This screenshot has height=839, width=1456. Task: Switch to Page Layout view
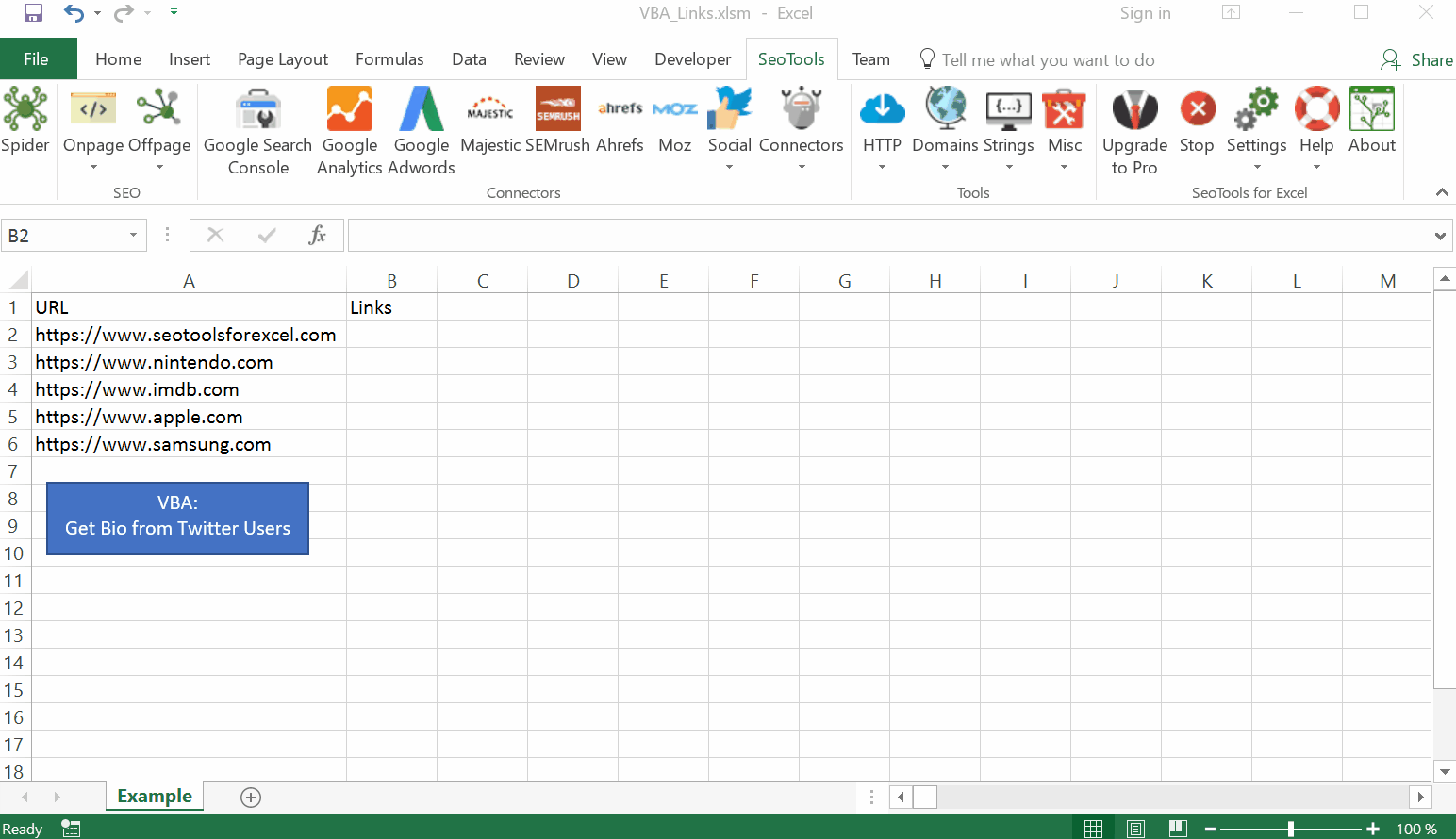(x=1135, y=829)
